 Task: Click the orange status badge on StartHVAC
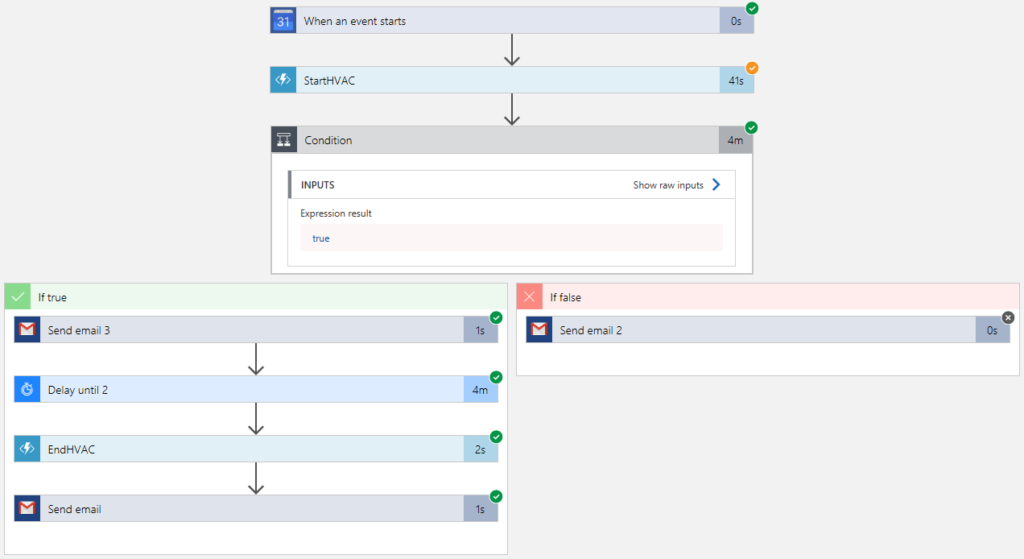[752, 68]
